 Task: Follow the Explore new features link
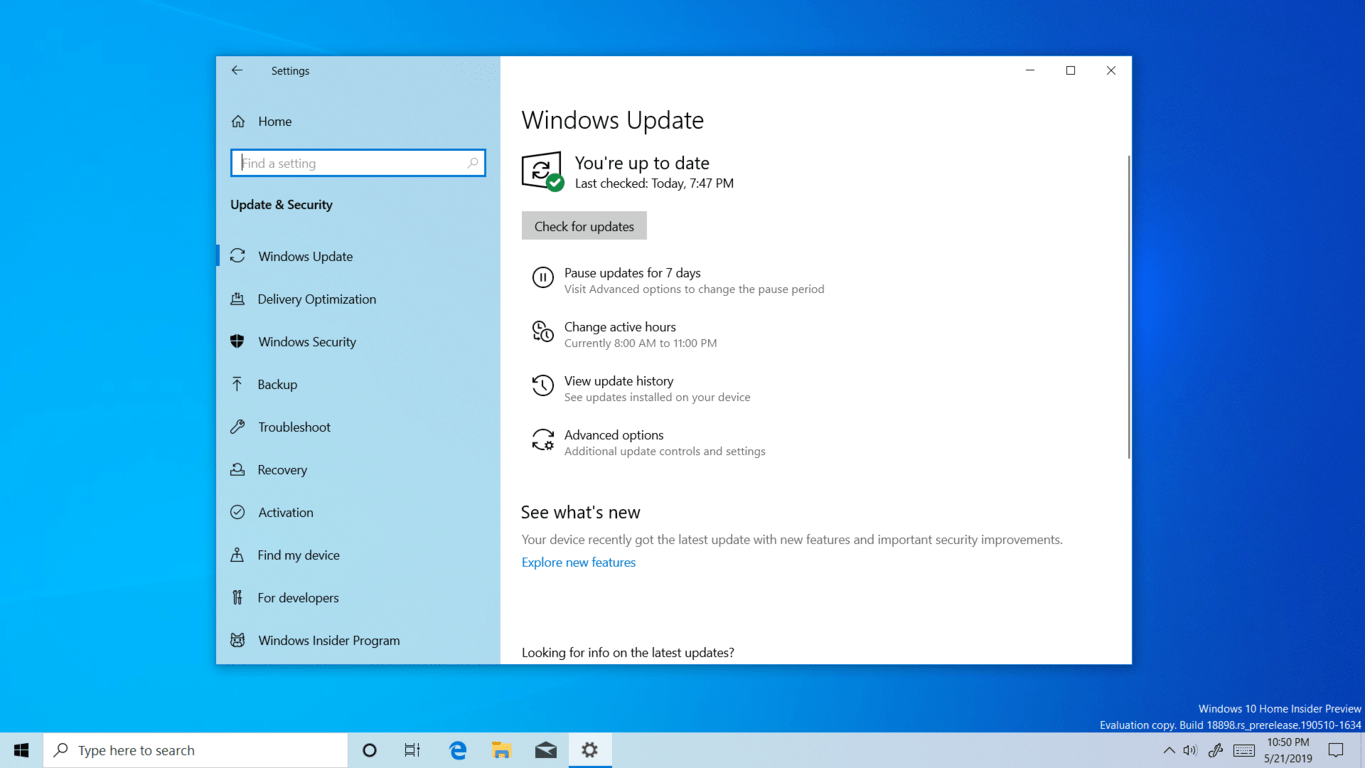pyautogui.click(x=579, y=562)
